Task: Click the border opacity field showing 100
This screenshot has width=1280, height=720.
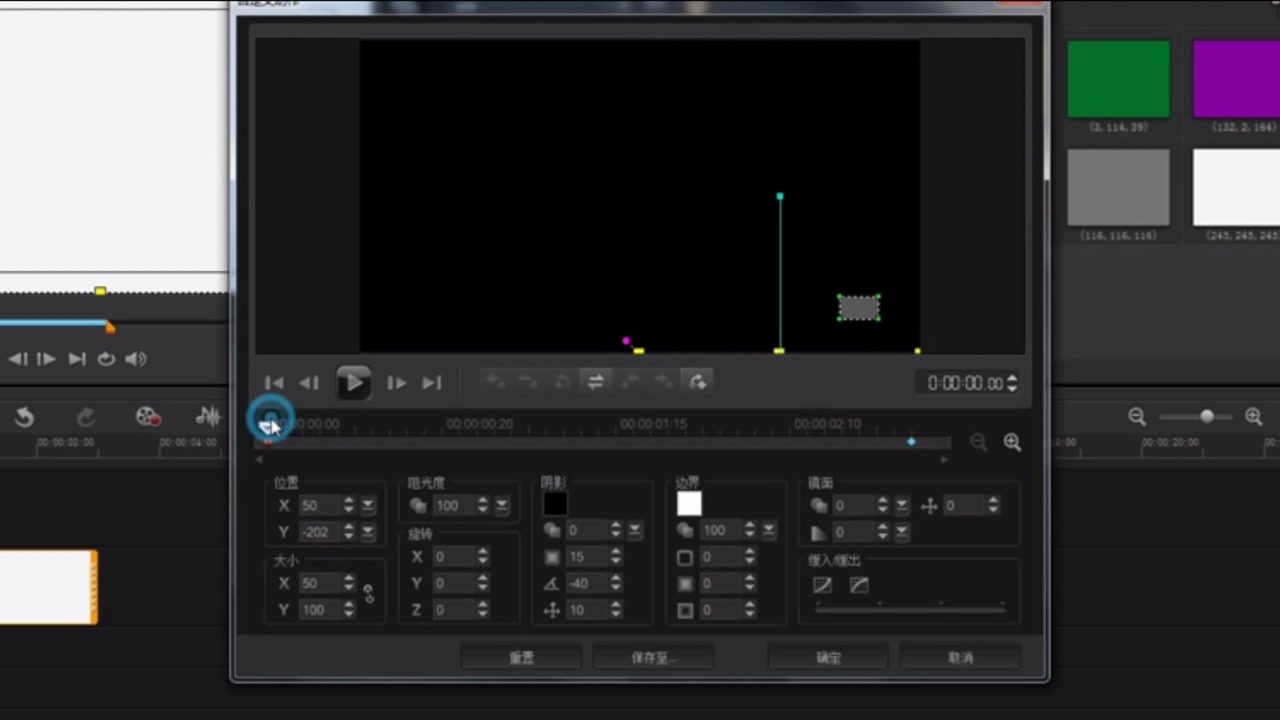Action: coord(720,530)
